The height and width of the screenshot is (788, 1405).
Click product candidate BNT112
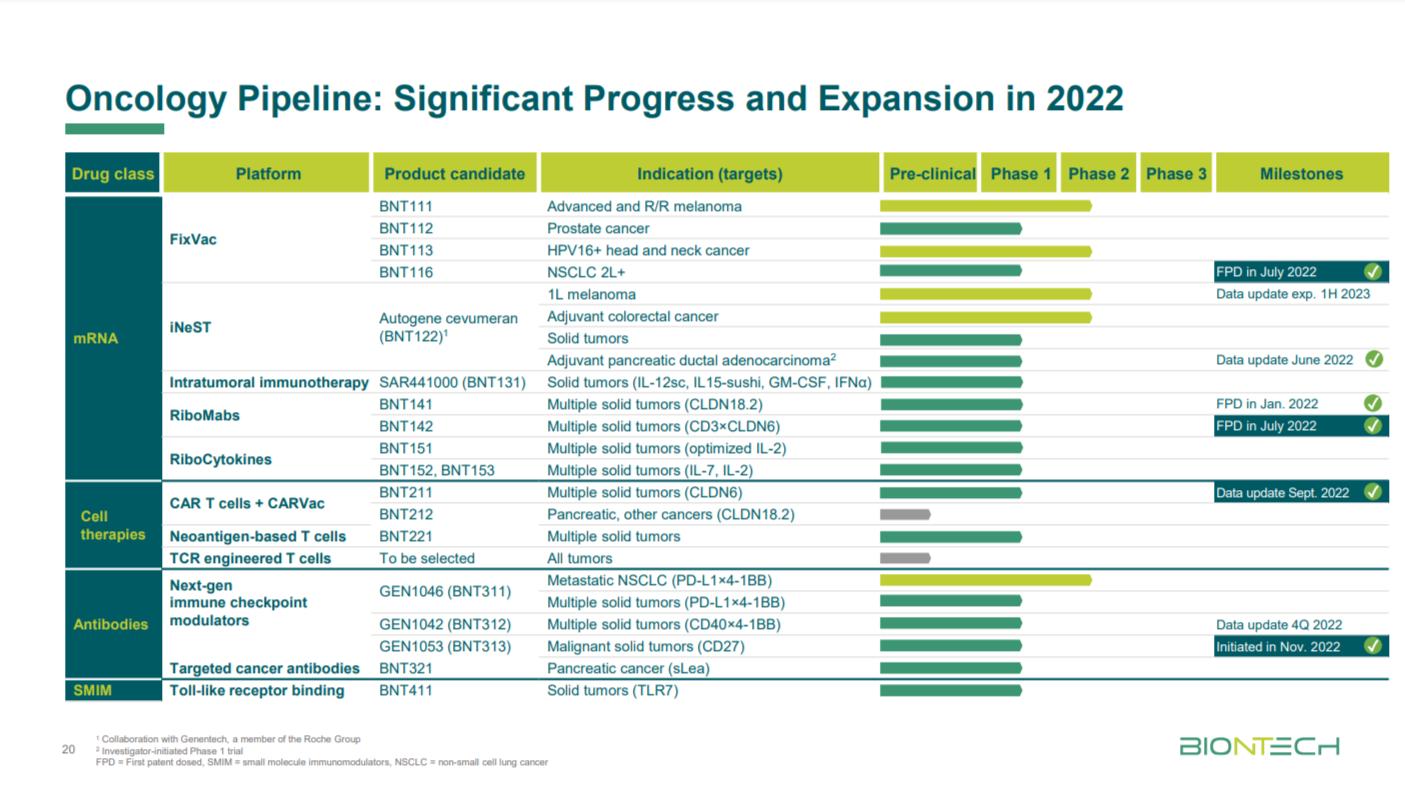[406, 228]
